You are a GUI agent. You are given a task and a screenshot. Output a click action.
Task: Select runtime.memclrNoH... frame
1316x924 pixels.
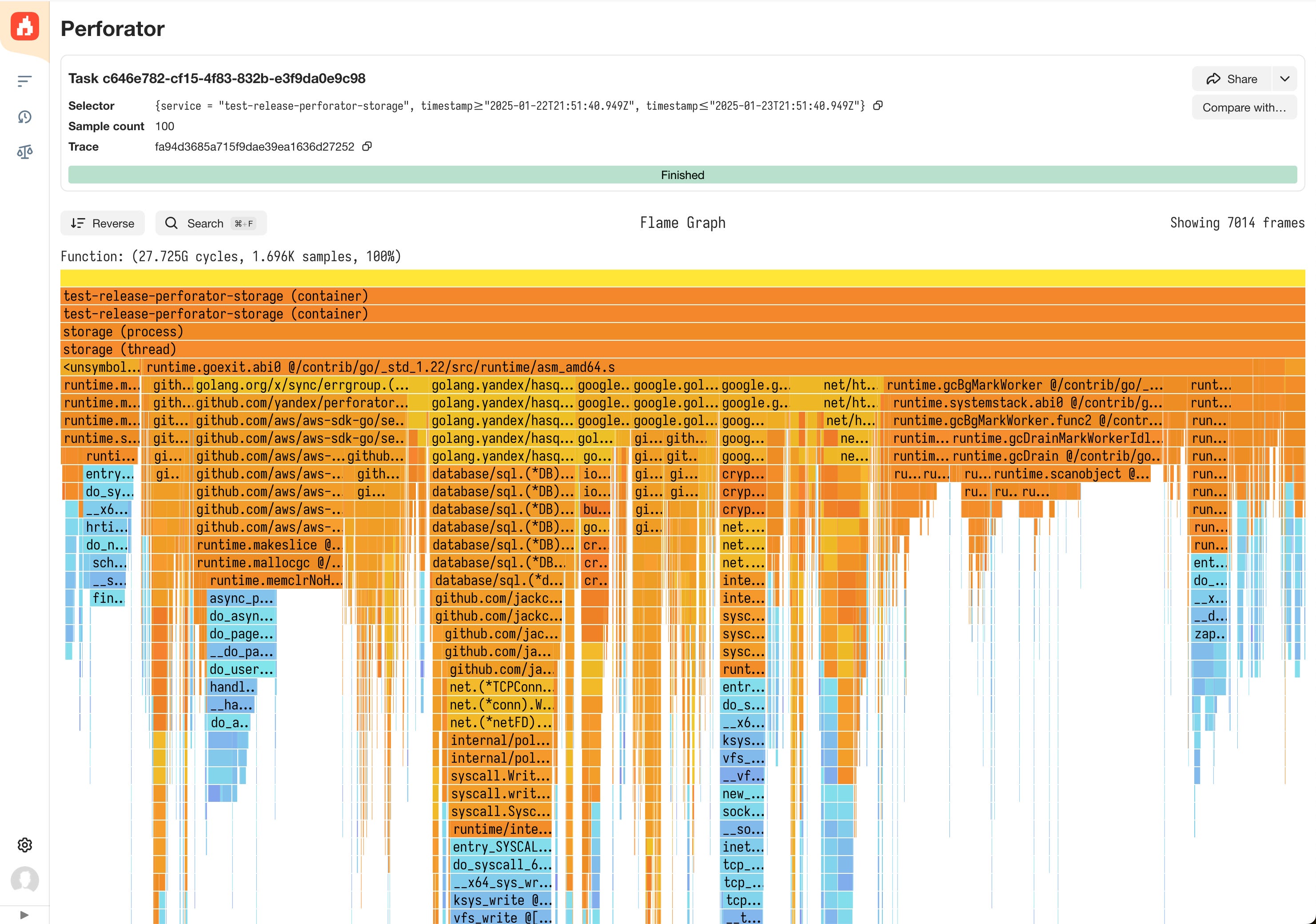click(275, 580)
